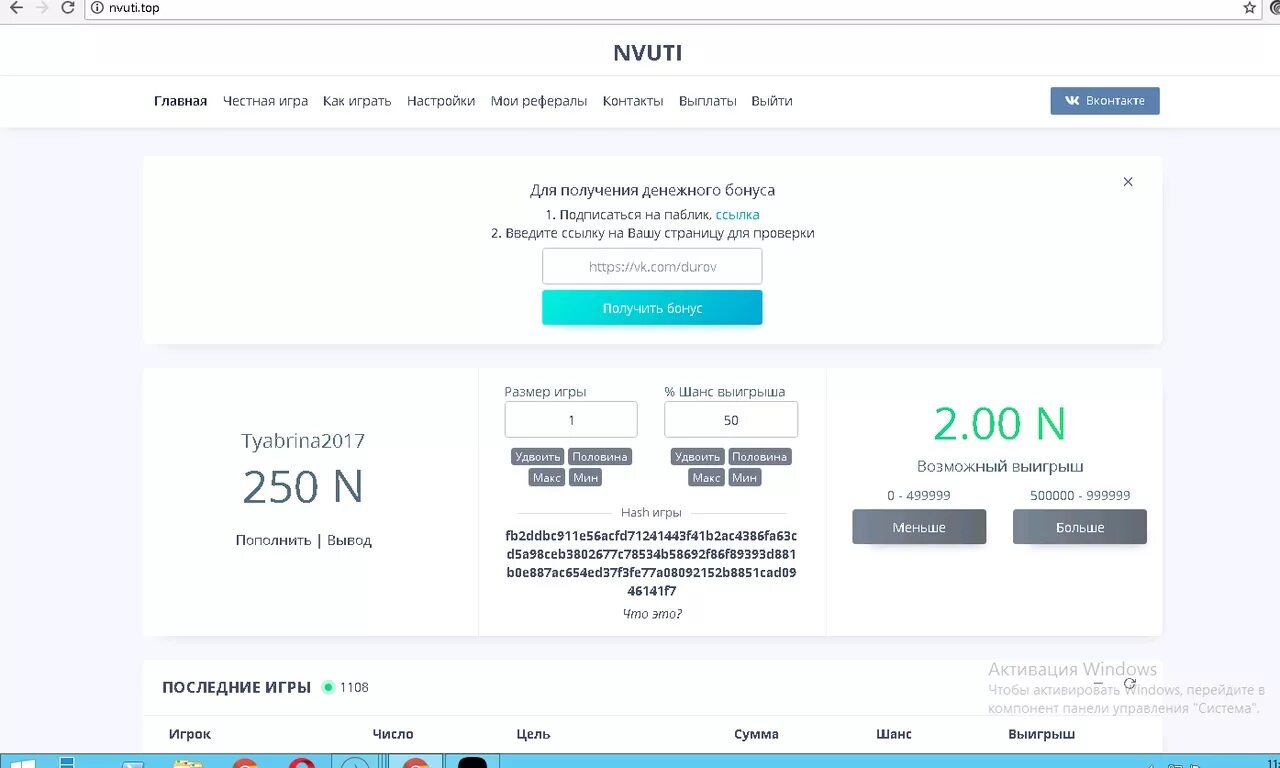The height and width of the screenshot is (768, 1280).
Task: Click Мин under Шанс выигрыша
Action: point(745,478)
